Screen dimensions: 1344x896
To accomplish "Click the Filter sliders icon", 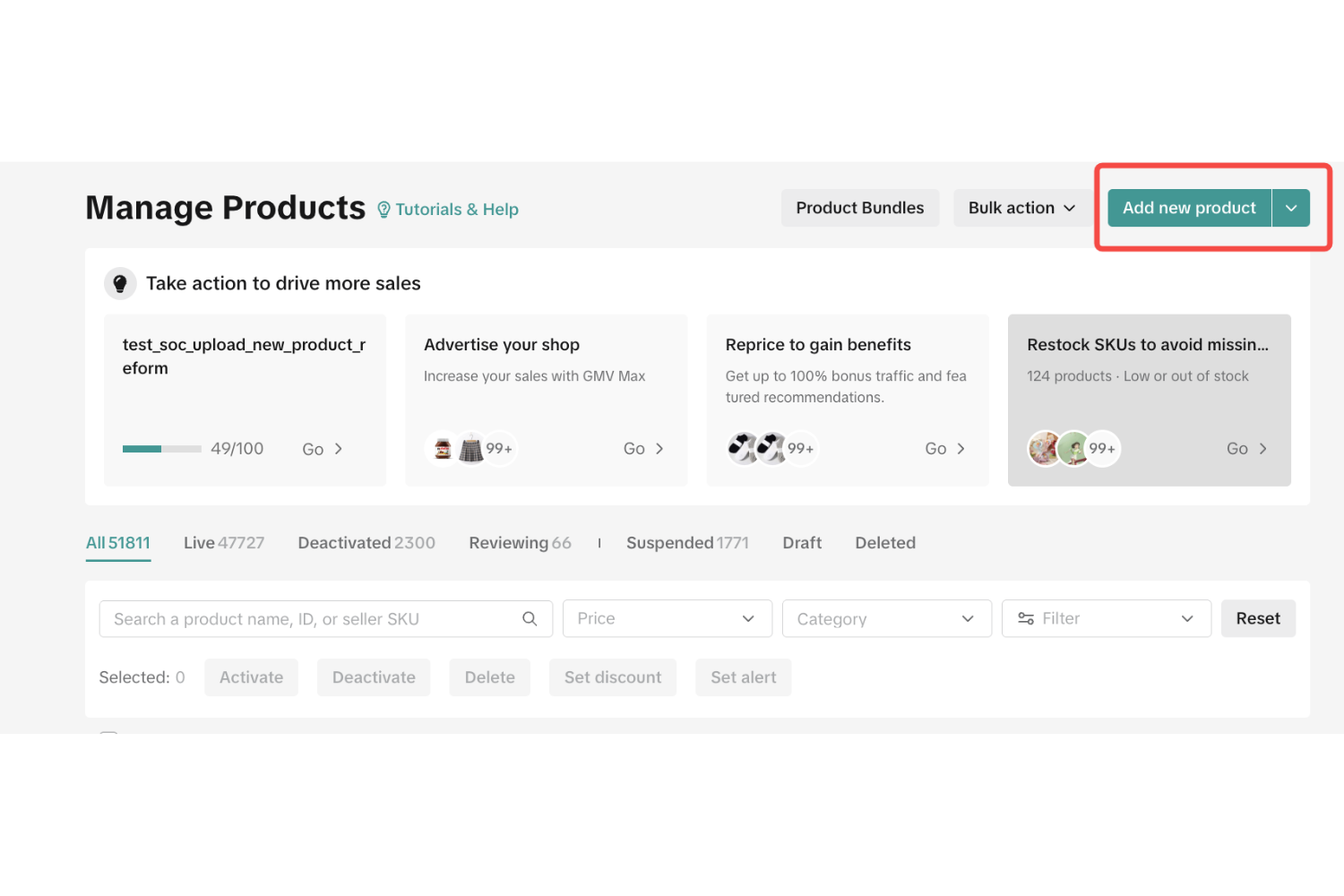I will [x=1026, y=619].
